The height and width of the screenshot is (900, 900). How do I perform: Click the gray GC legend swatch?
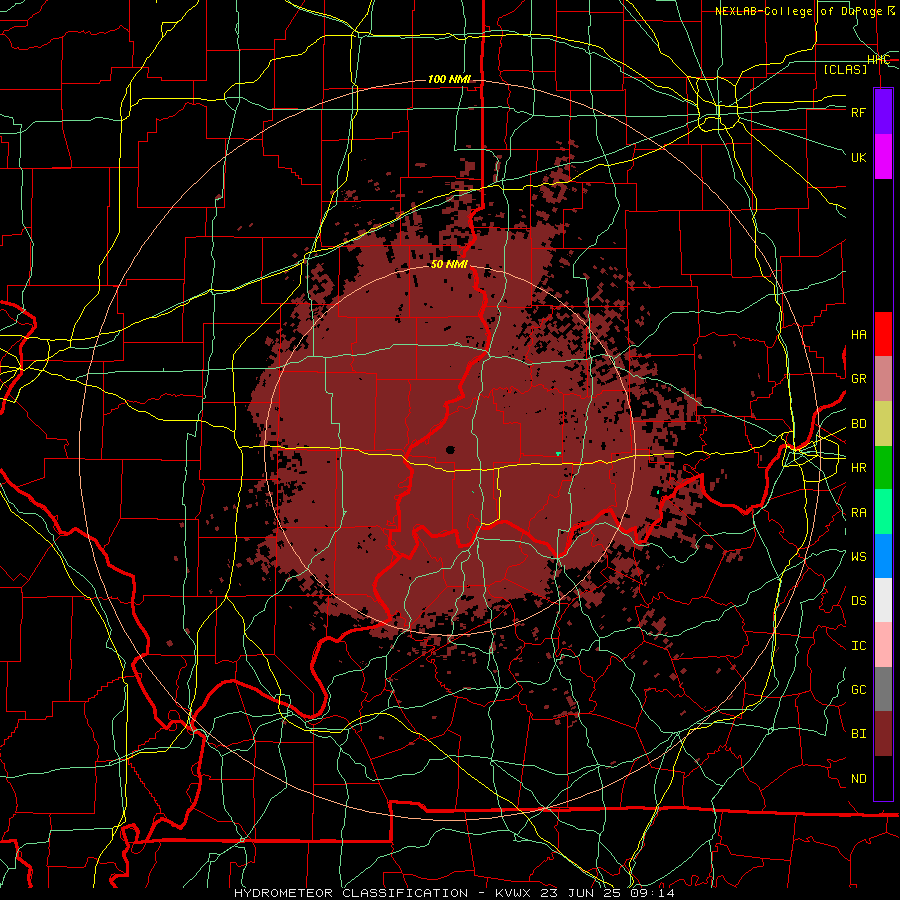[883, 689]
